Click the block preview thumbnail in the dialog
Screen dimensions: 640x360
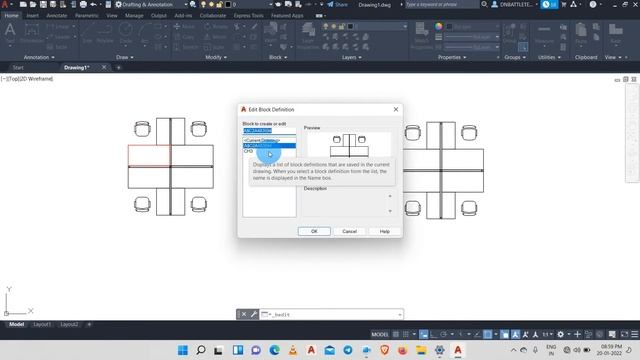(349, 145)
